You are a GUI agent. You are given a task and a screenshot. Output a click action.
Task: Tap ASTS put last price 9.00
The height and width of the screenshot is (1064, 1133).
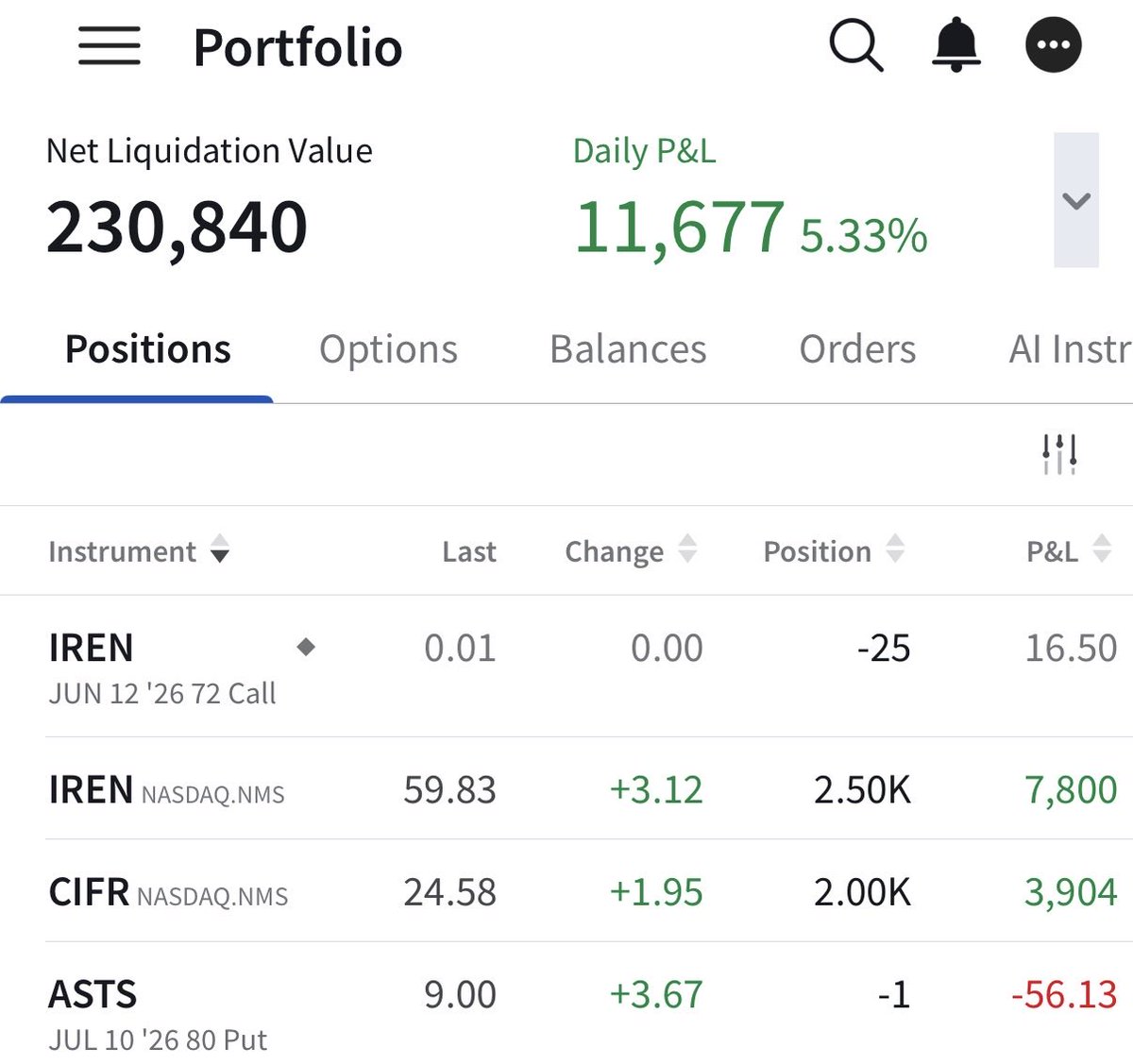tap(460, 994)
